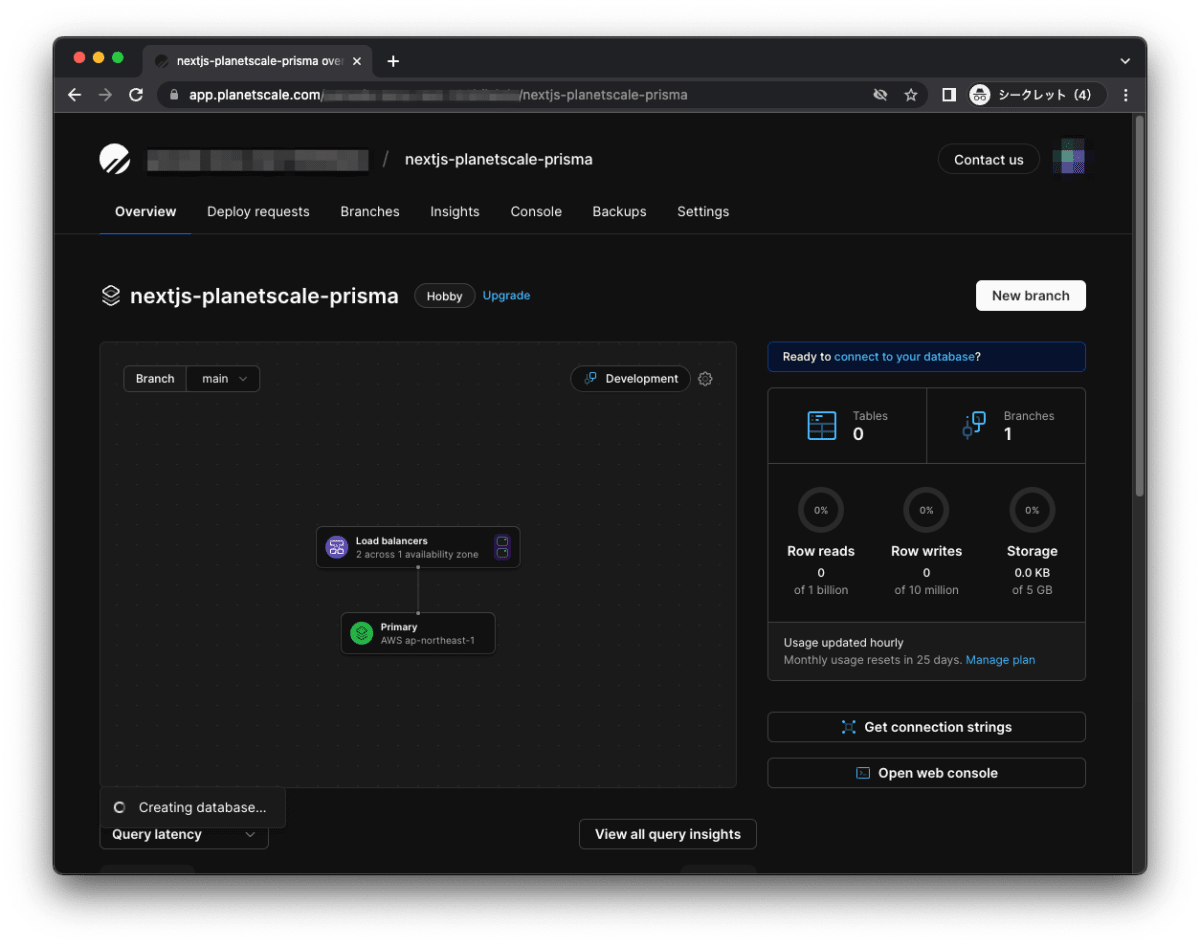Click the Load balancers node card
The width and height of the screenshot is (1200, 946).
point(418,547)
